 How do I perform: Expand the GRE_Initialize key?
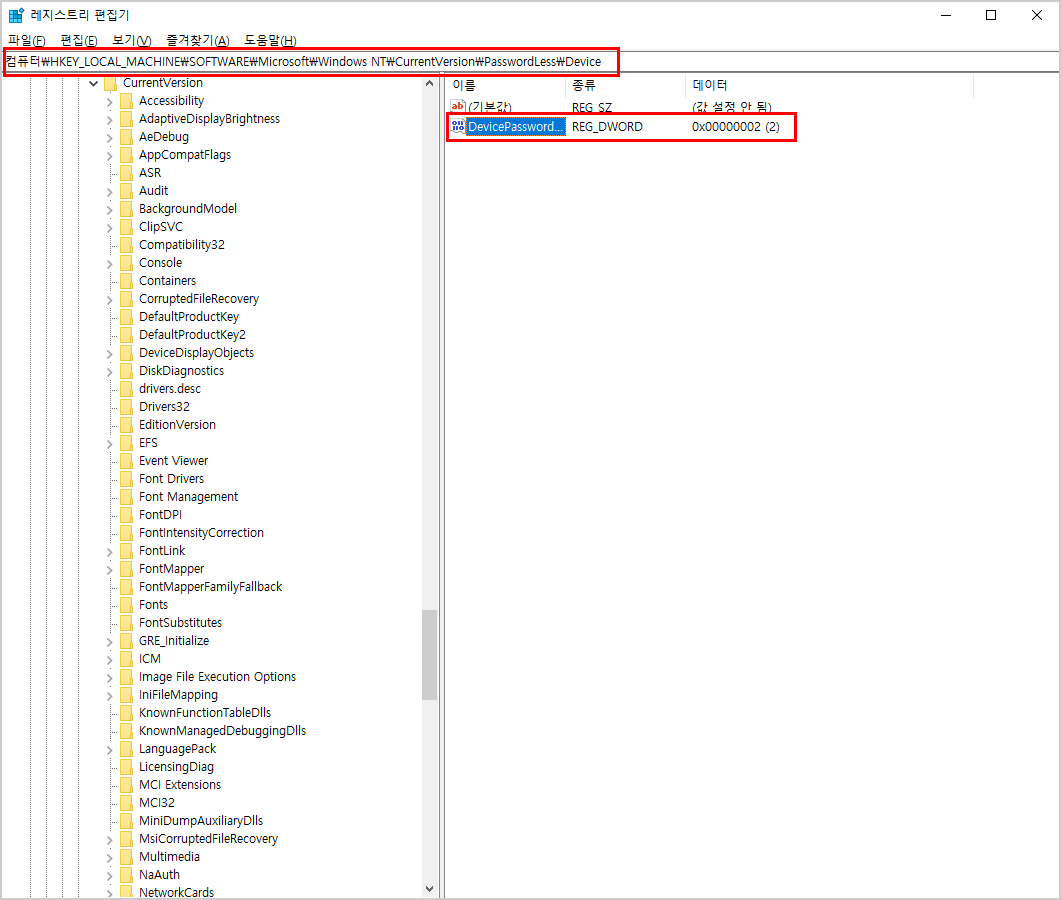coord(110,642)
